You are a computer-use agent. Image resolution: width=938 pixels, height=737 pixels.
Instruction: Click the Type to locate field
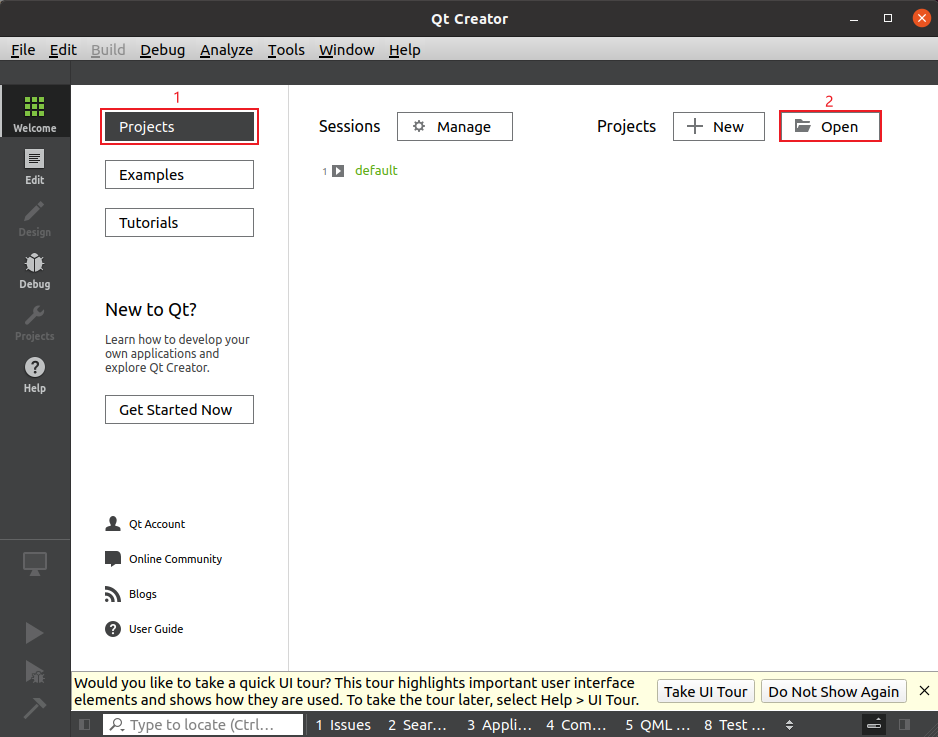203,724
